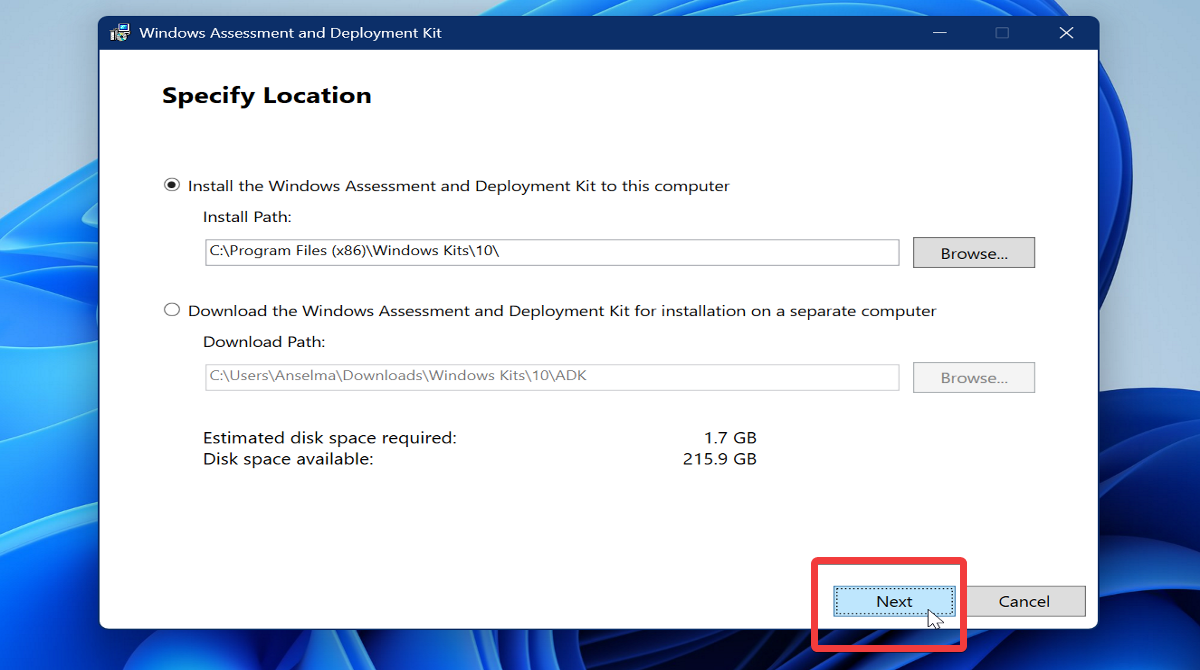Click the minimize icon on the installer window
1200x670 pixels.
(x=939, y=32)
